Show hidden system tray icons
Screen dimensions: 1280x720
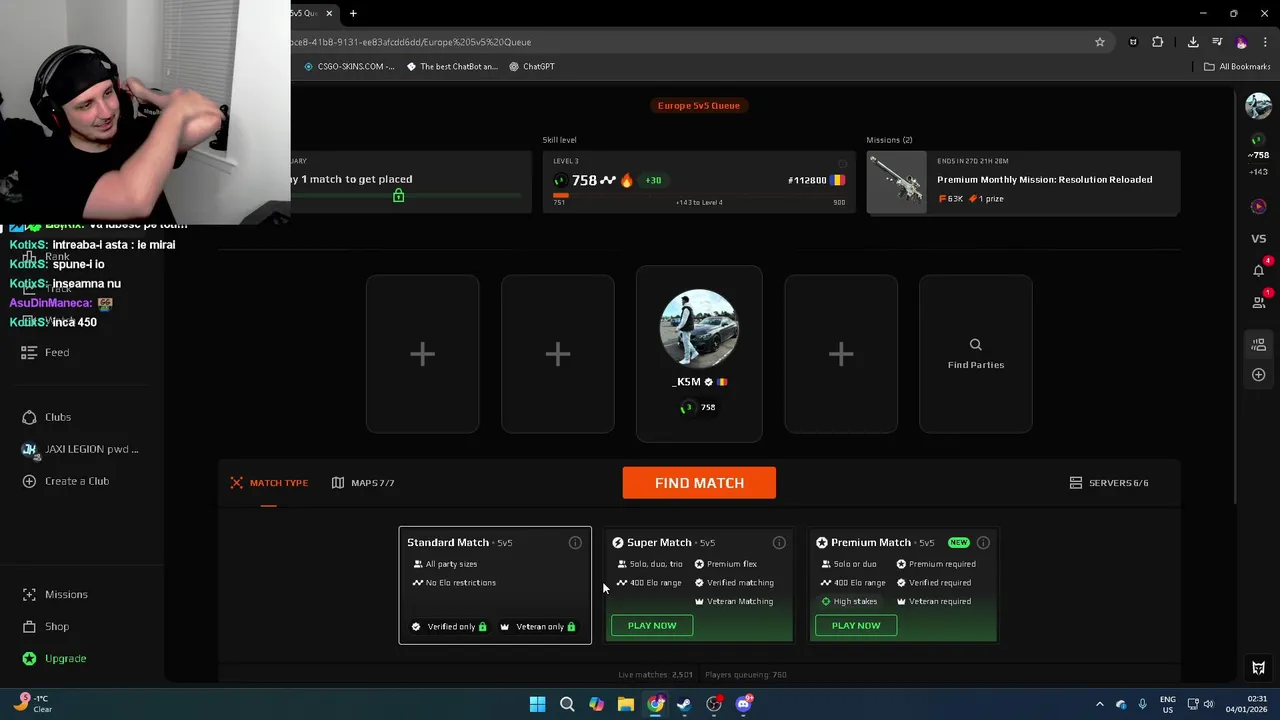tap(1099, 704)
